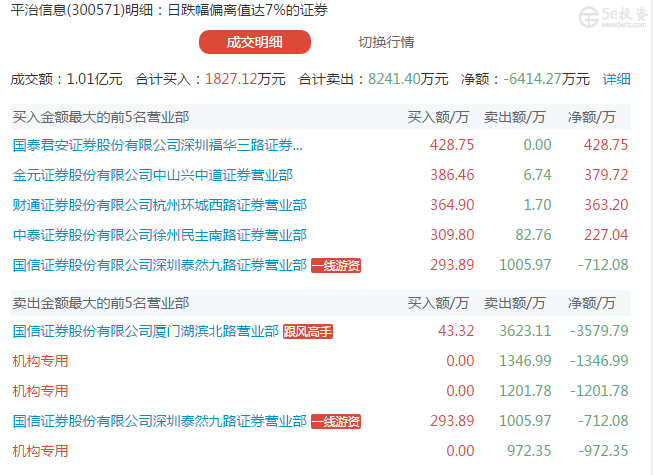Click 一线游资 tag in sell list
653x475 pixels.
336,422
